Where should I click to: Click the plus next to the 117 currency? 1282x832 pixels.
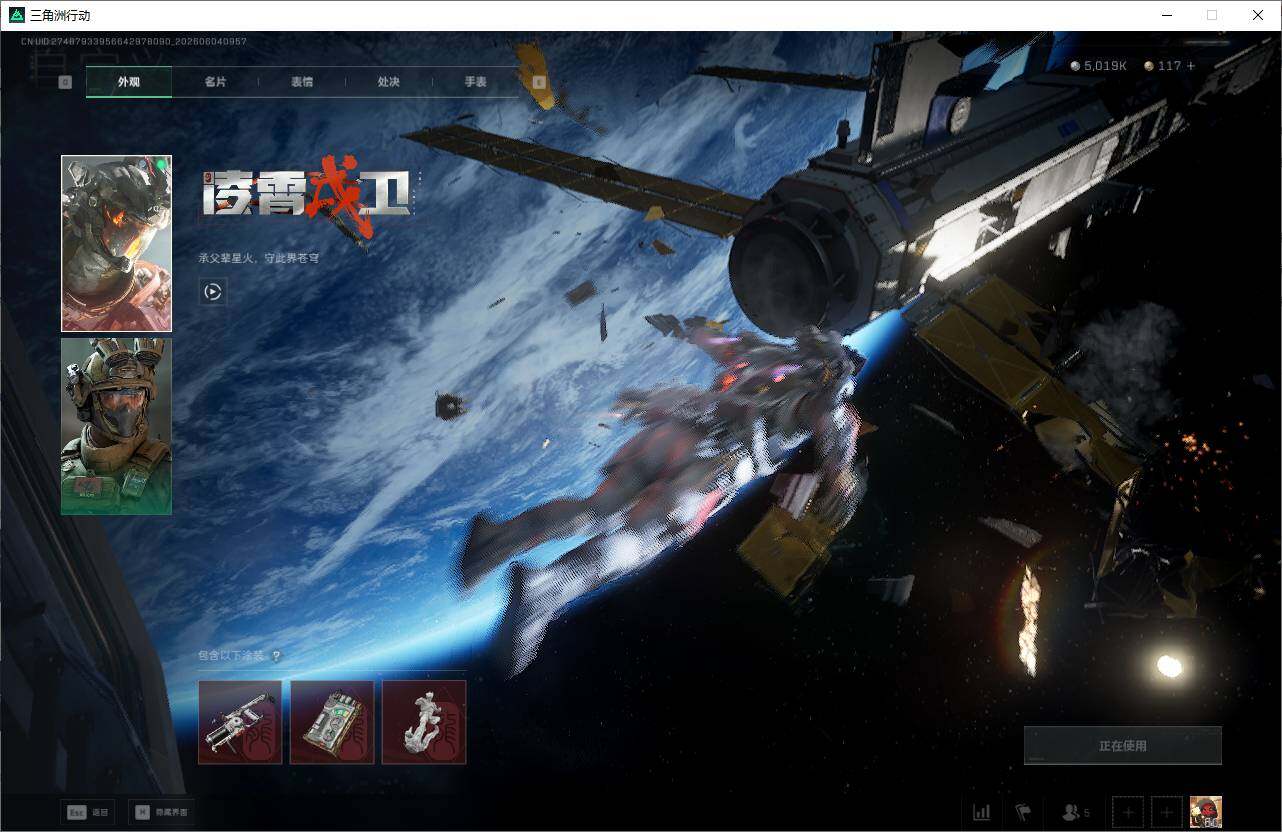point(1190,66)
